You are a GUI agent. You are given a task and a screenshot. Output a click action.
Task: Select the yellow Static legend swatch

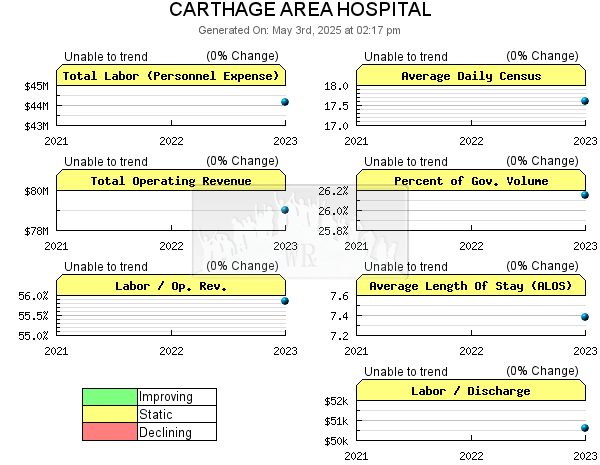[110, 414]
